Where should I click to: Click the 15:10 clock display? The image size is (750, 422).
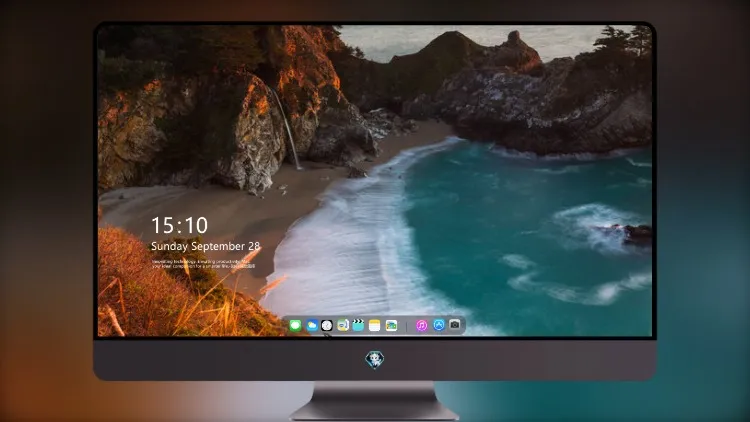click(x=179, y=225)
